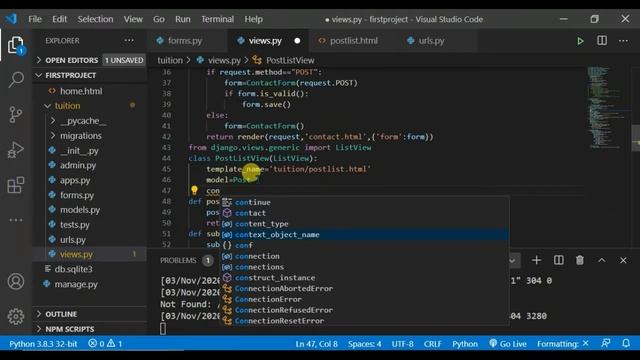Click Python 3.8.3 32-bit interpreter selector
The width and height of the screenshot is (640, 360).
[43, 344]
